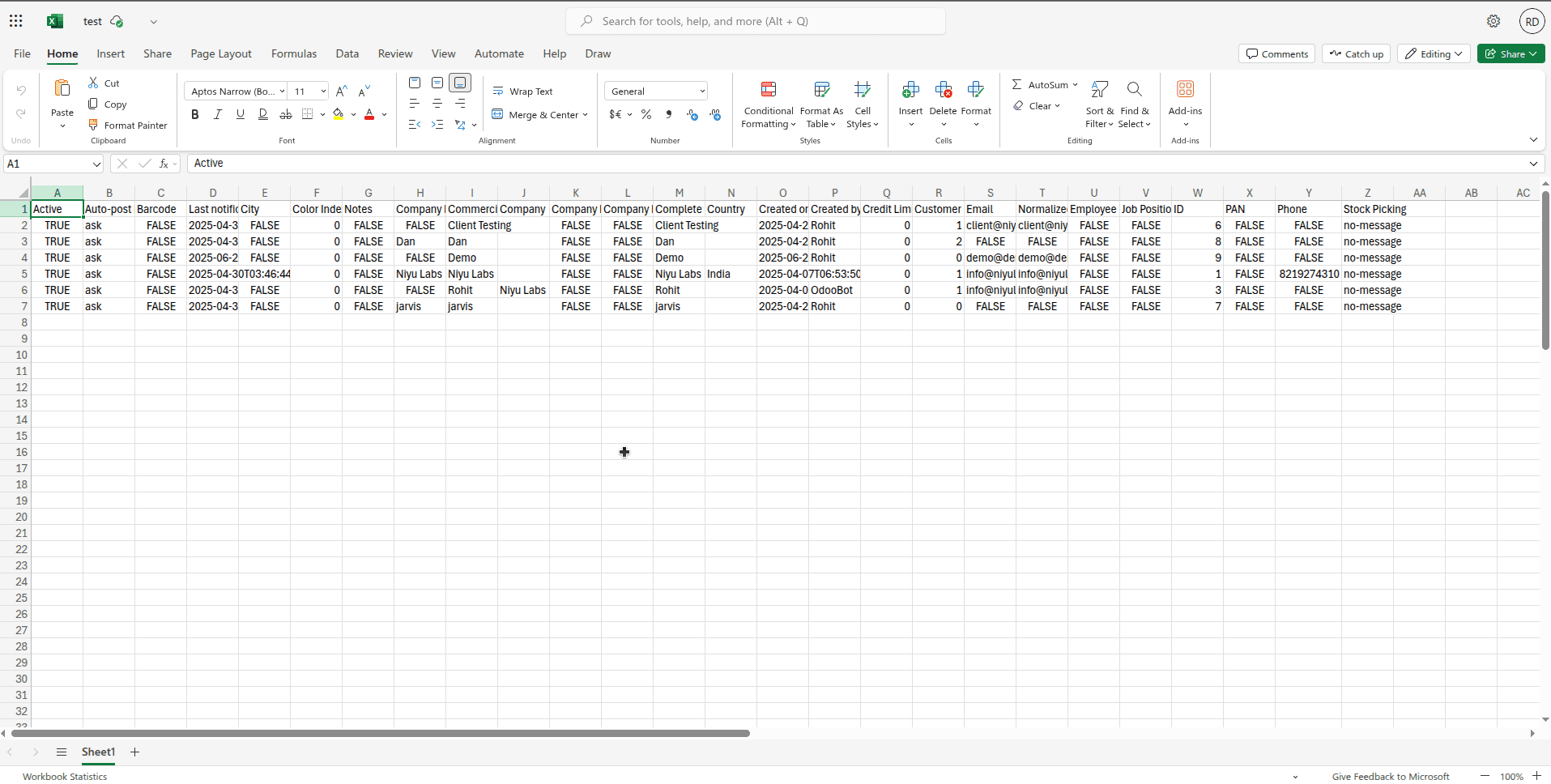Open Conditional Formatting
The height and width of the screenshot is (784, 1551).
tap(769, 104)
